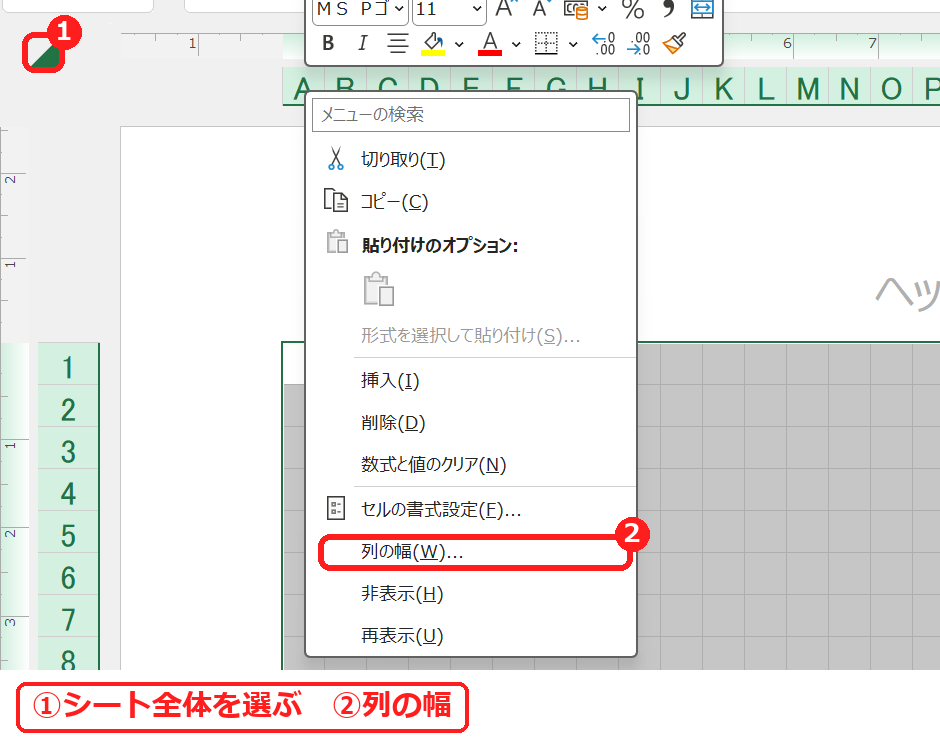The height and width of the screenshot is (740, 940).
Task: Select column header M
Action: [x=808, y=89]
